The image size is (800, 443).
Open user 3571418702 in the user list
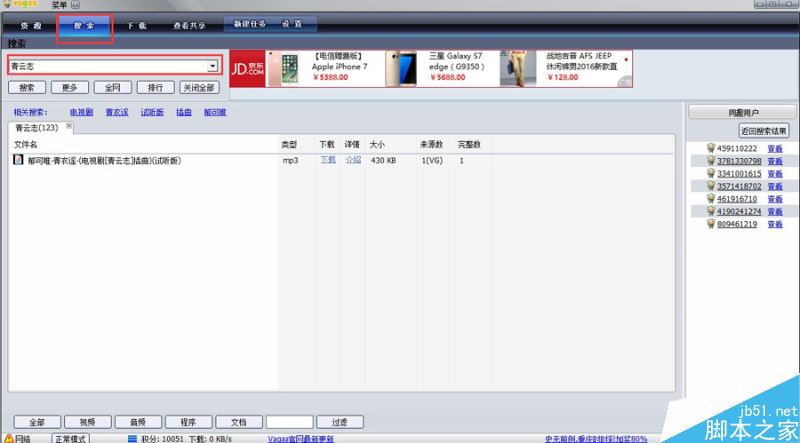(x=739, y=186)
